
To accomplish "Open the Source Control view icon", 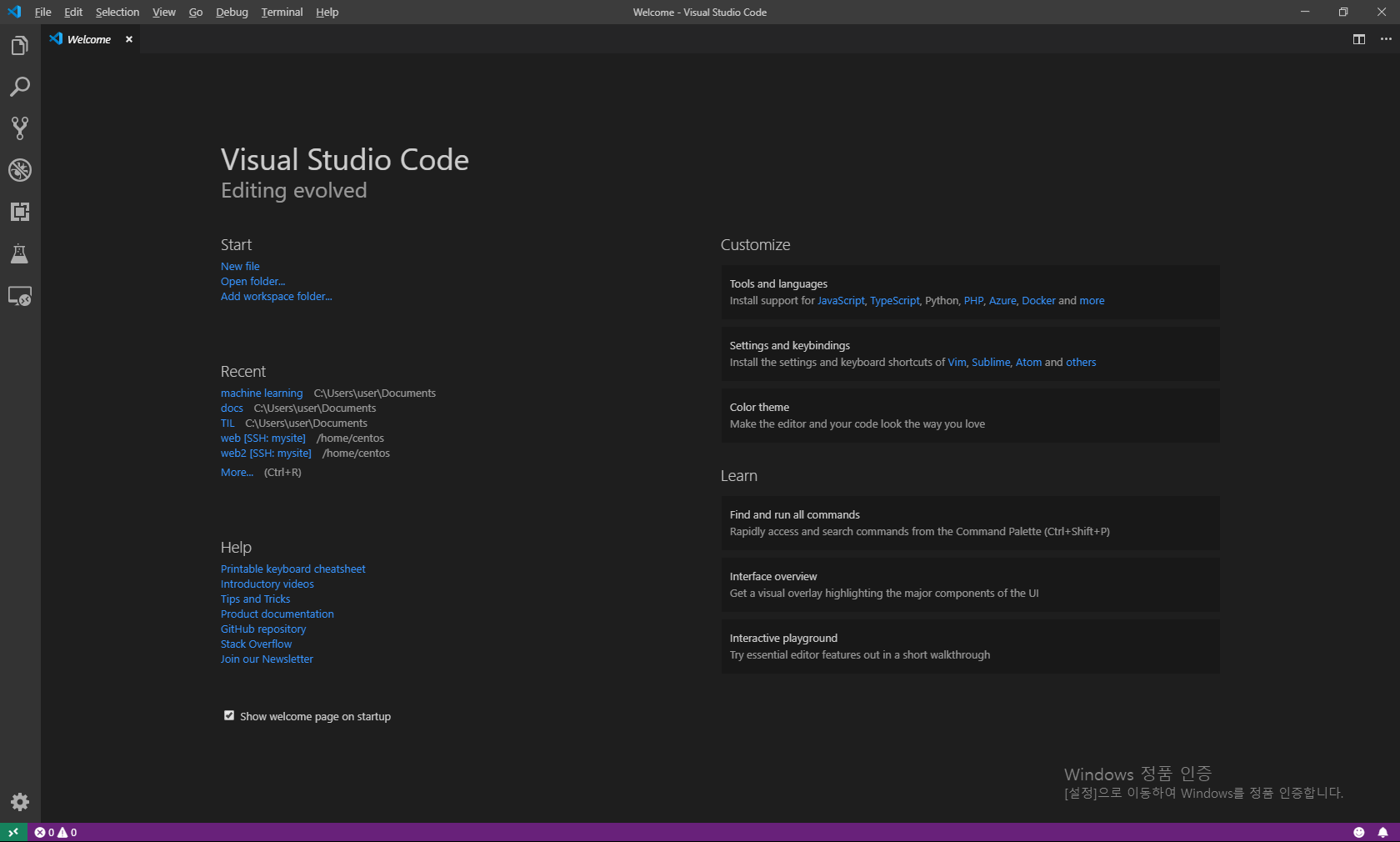I will [x=20, y=128].
